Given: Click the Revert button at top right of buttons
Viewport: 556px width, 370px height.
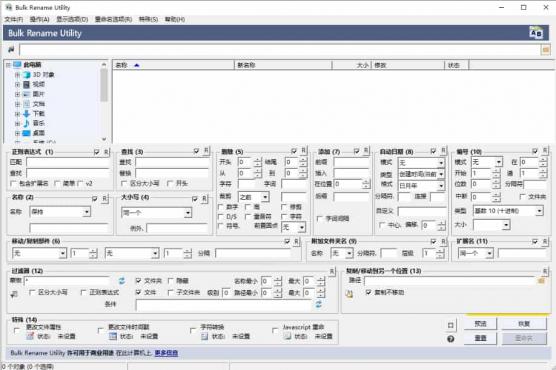Looking at the screenshot, I should 524,324.
